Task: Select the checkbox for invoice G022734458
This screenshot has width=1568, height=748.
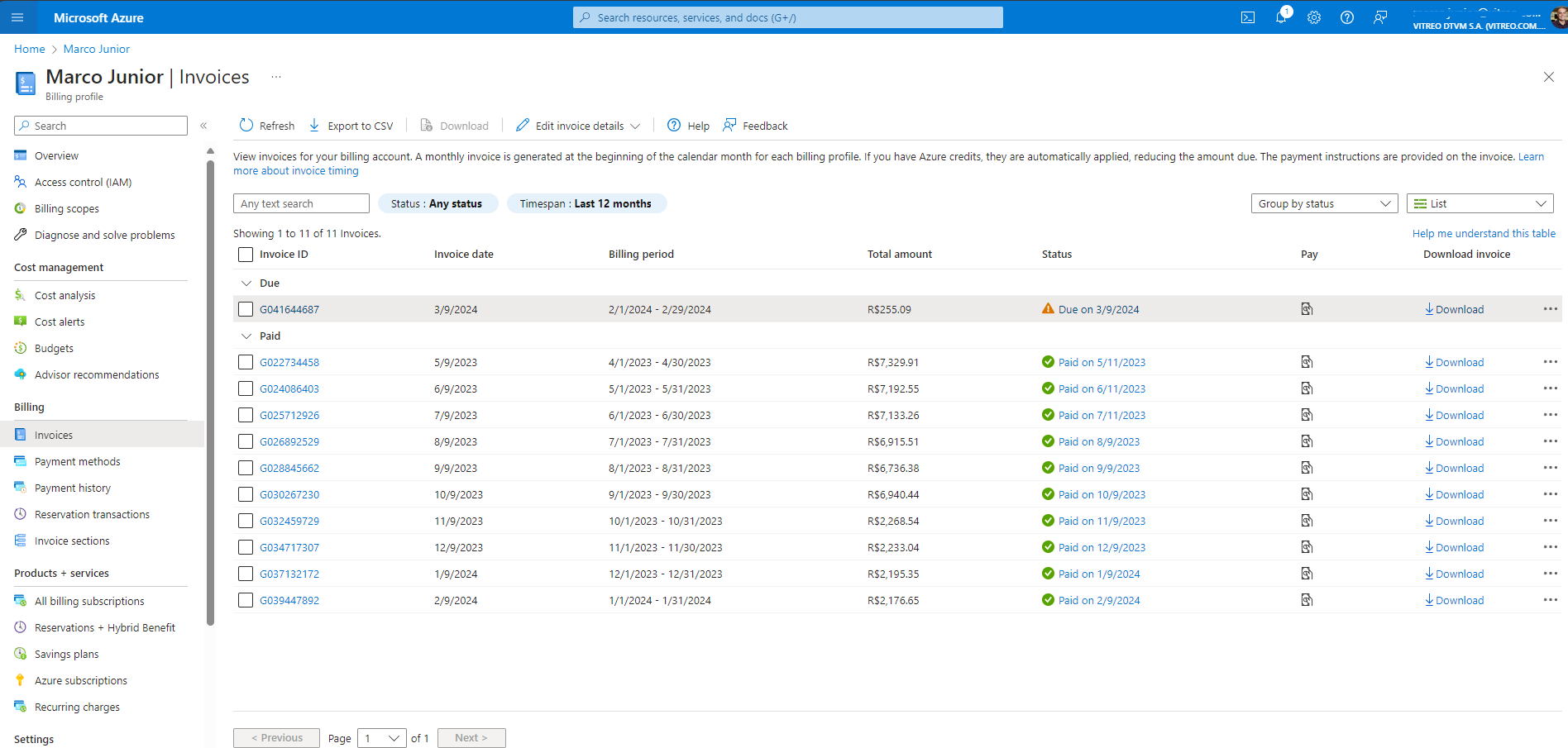Action: pos(246,362)
